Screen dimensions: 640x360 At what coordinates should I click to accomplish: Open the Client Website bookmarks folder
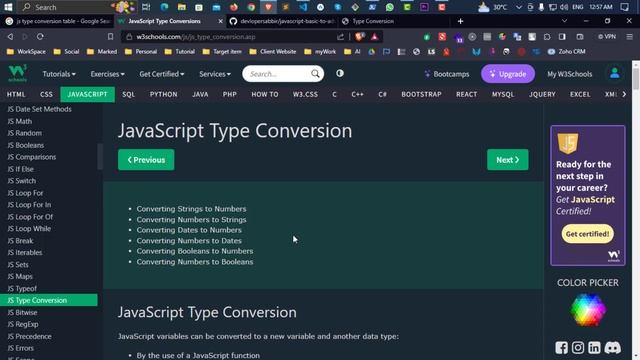click(x=273, y=52)
